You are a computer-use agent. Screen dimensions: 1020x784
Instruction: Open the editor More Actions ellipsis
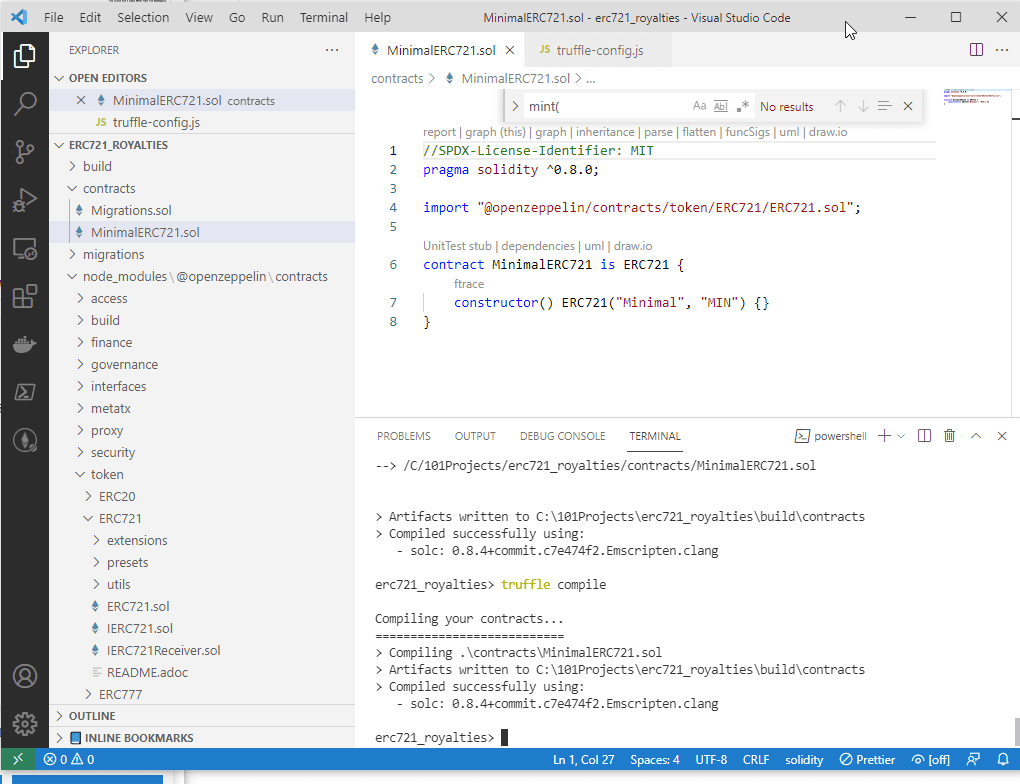(1002, 50)
